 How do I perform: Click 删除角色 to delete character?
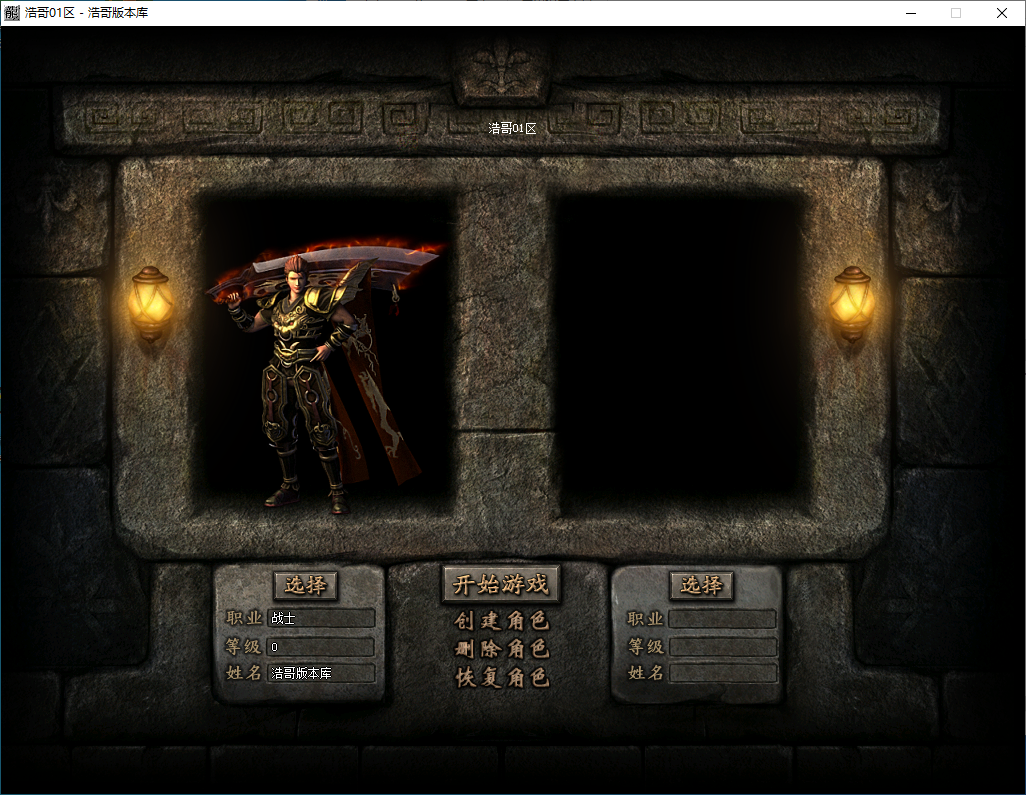coord(501,649)
